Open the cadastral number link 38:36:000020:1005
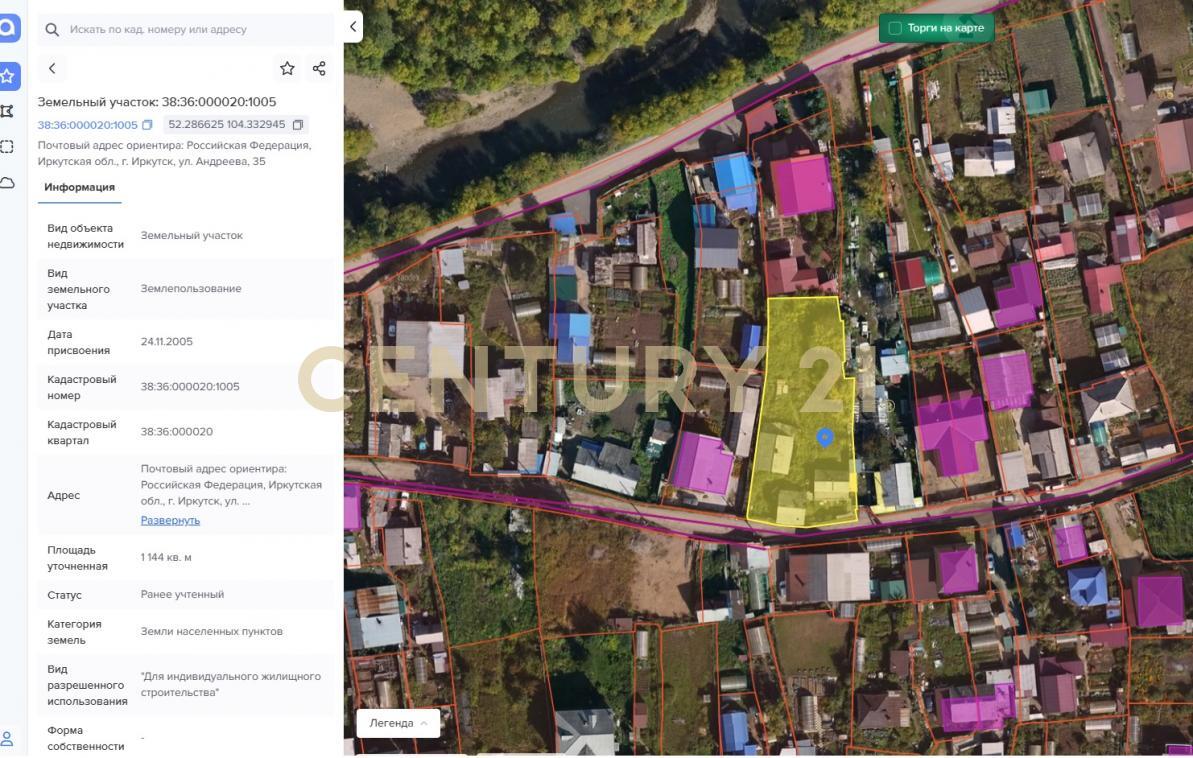Viewport: 1193px width, 758px height. pyautogui.click(x=87, y=125)
